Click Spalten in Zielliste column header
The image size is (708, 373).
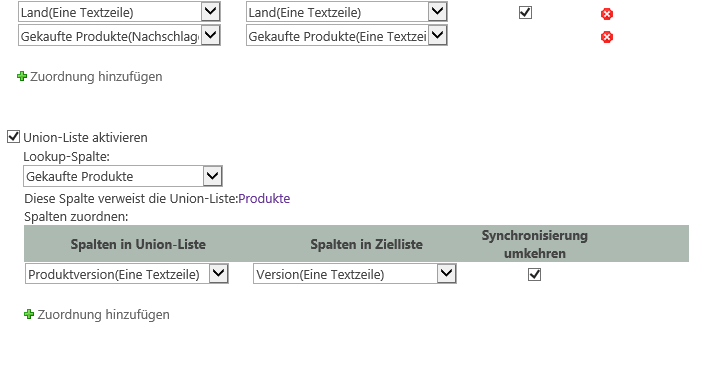pos(367,244)
